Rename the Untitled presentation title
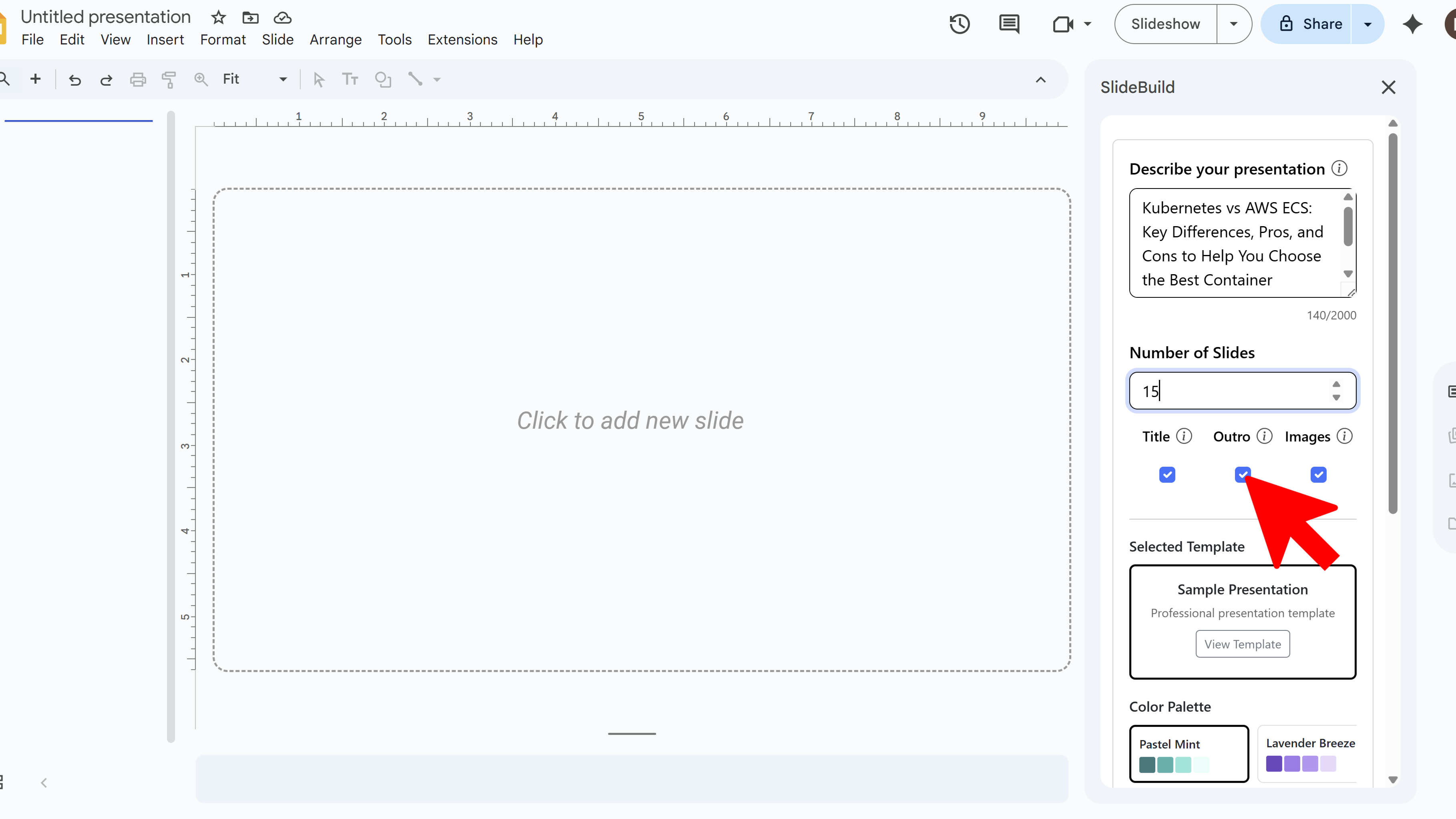The height and width of the screenshot is (819, 1456). point(106,17)
